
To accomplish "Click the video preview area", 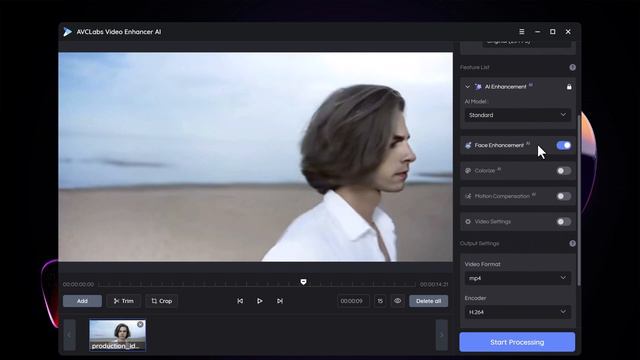I will (256, 157).
